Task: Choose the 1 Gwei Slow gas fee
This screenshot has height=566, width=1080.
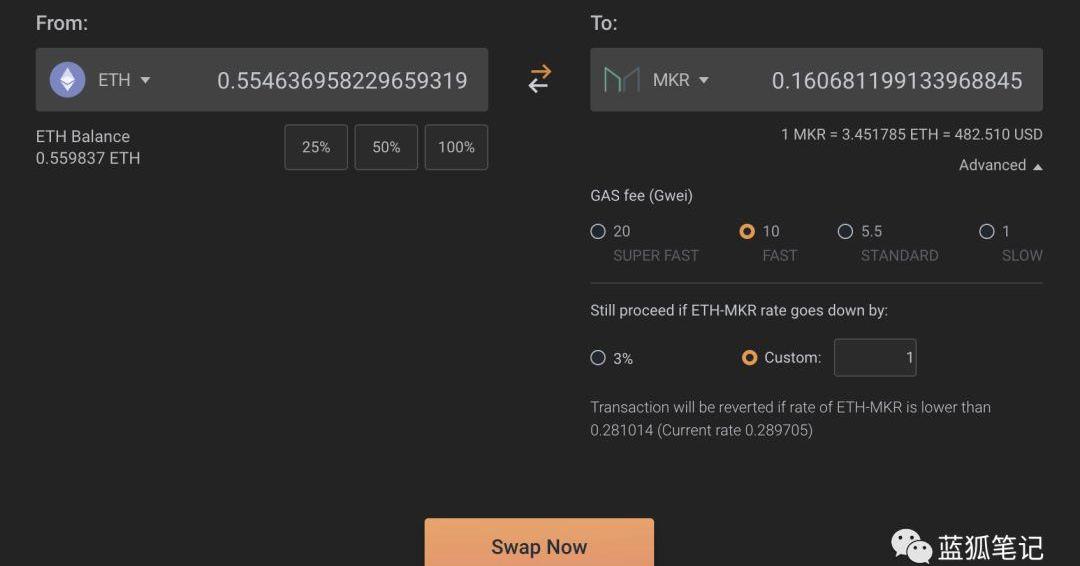Action: [x=987, y=231]
